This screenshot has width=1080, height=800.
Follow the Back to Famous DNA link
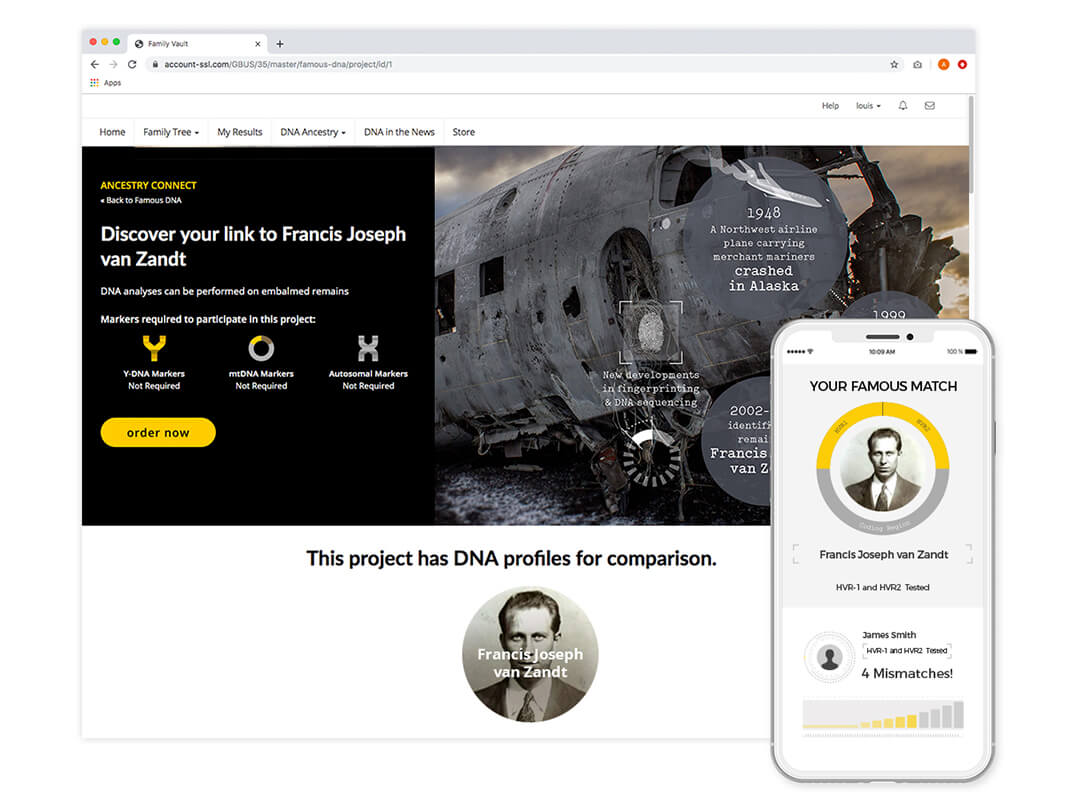coord(141,201)
